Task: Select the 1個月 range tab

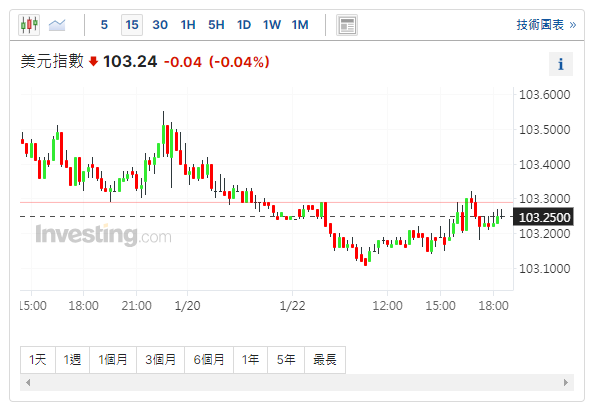Action: tap(113, 359)
